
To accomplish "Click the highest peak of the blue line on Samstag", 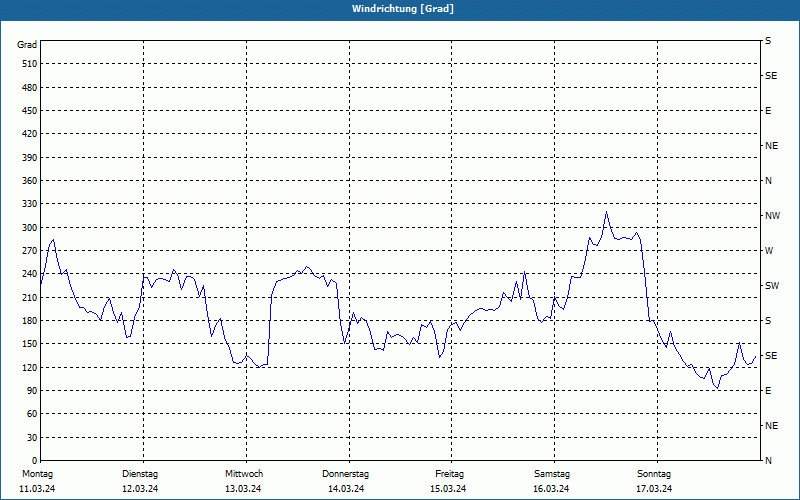I will [606, 212].
